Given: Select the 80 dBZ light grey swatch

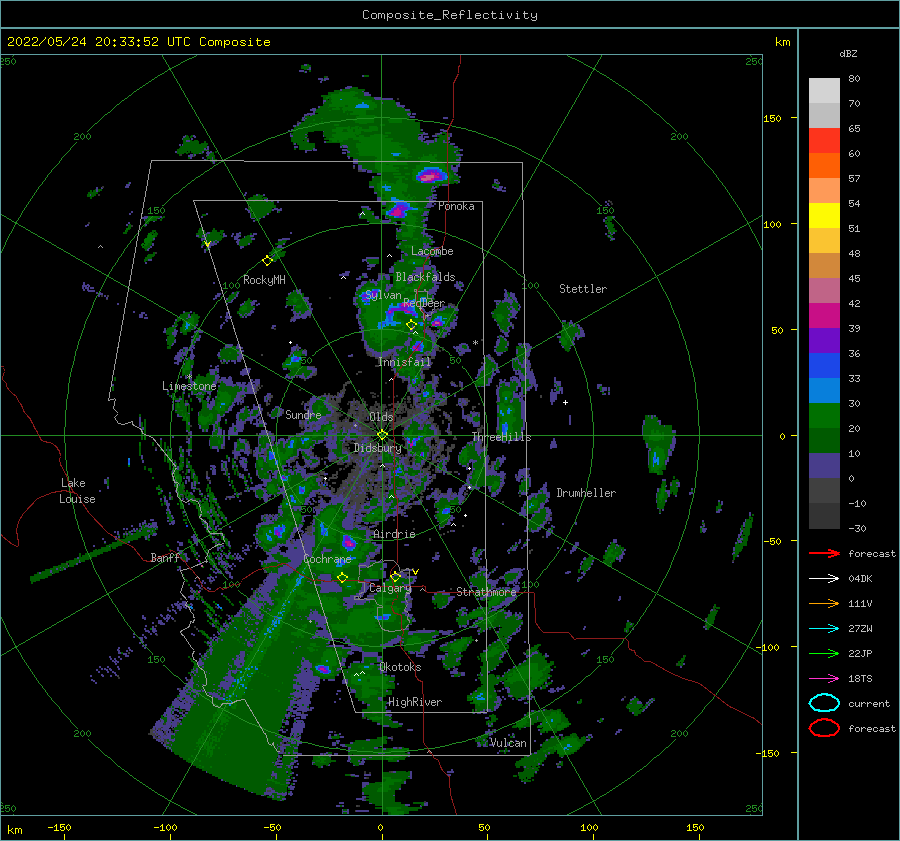Looking at the screenshot, I should (824, 91).
